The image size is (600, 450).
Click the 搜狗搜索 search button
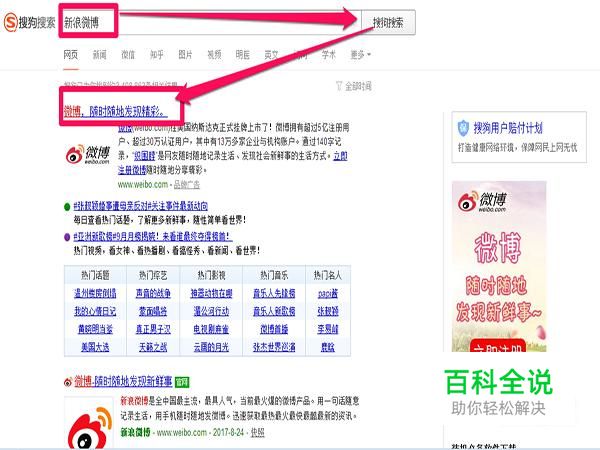coord(388,23)
